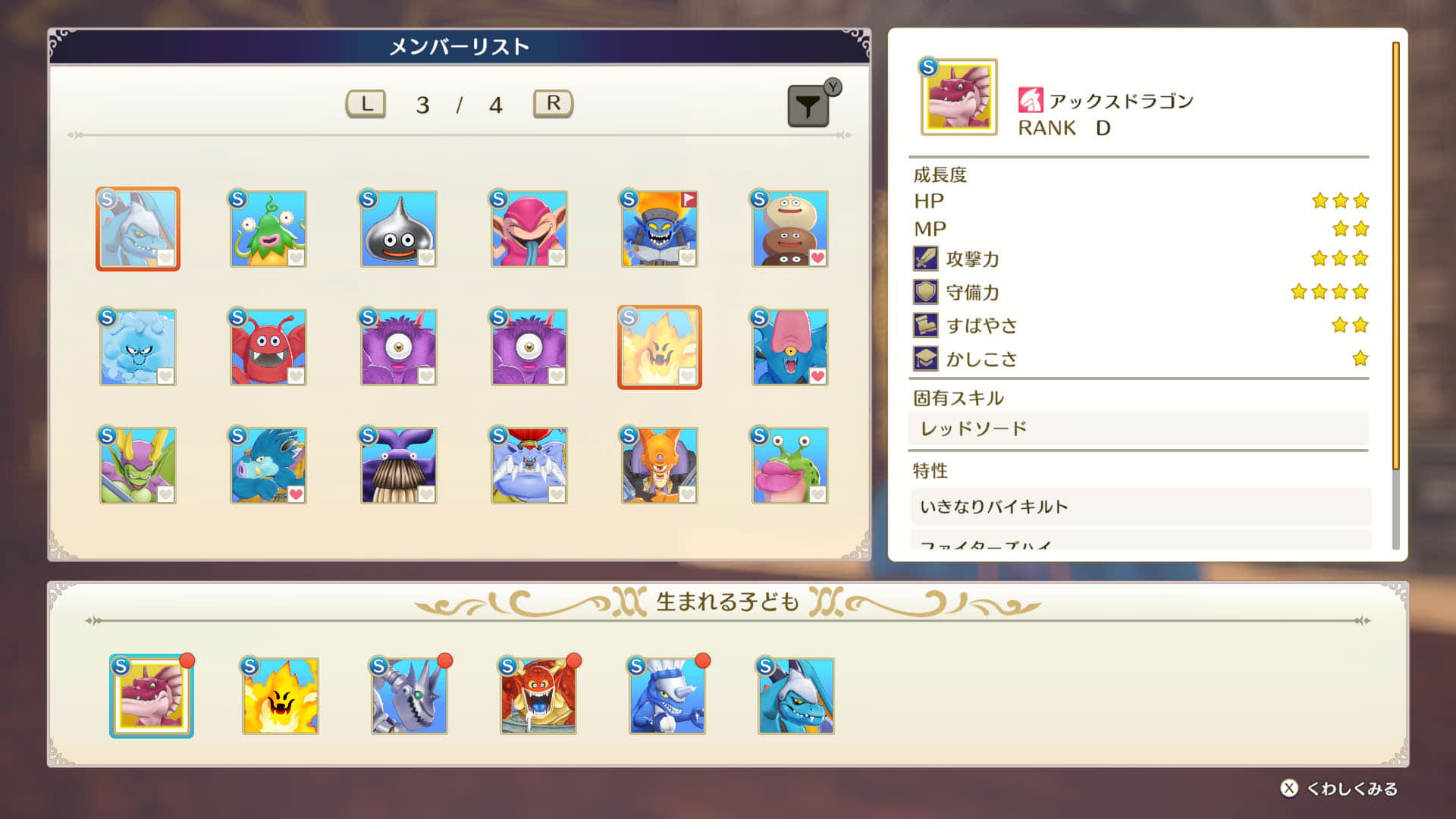Image resolution: width=1456 pixels, height=819 pixels.
Task: Pick the purple whale monster portrait
Action: tap(399, 466)
